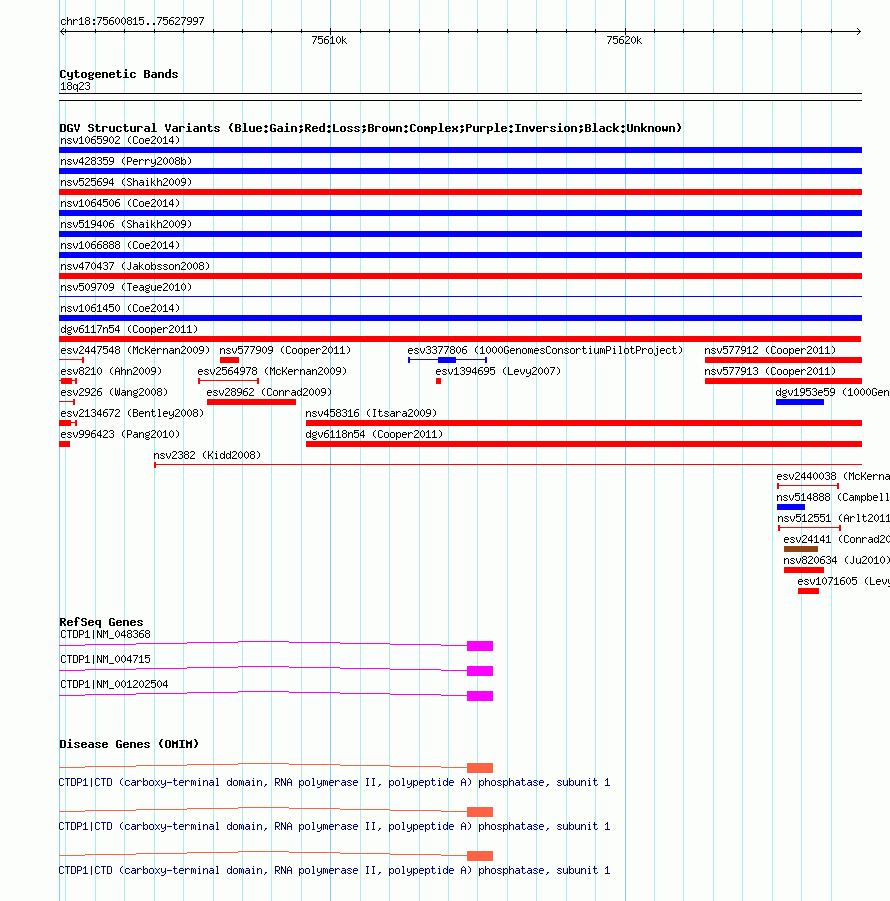Image resolution: width=890 pixels, height=901 pixels.
Task: Click the esv2440038 variant label
Action: tap(833, 476)
